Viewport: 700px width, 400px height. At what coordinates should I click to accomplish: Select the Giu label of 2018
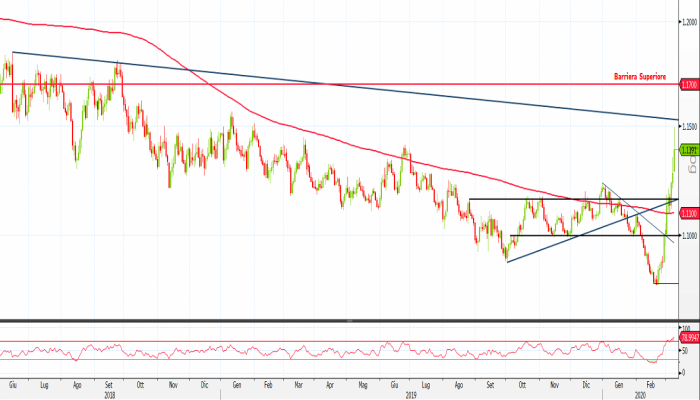pyautogui.click(x=13, y=385)
